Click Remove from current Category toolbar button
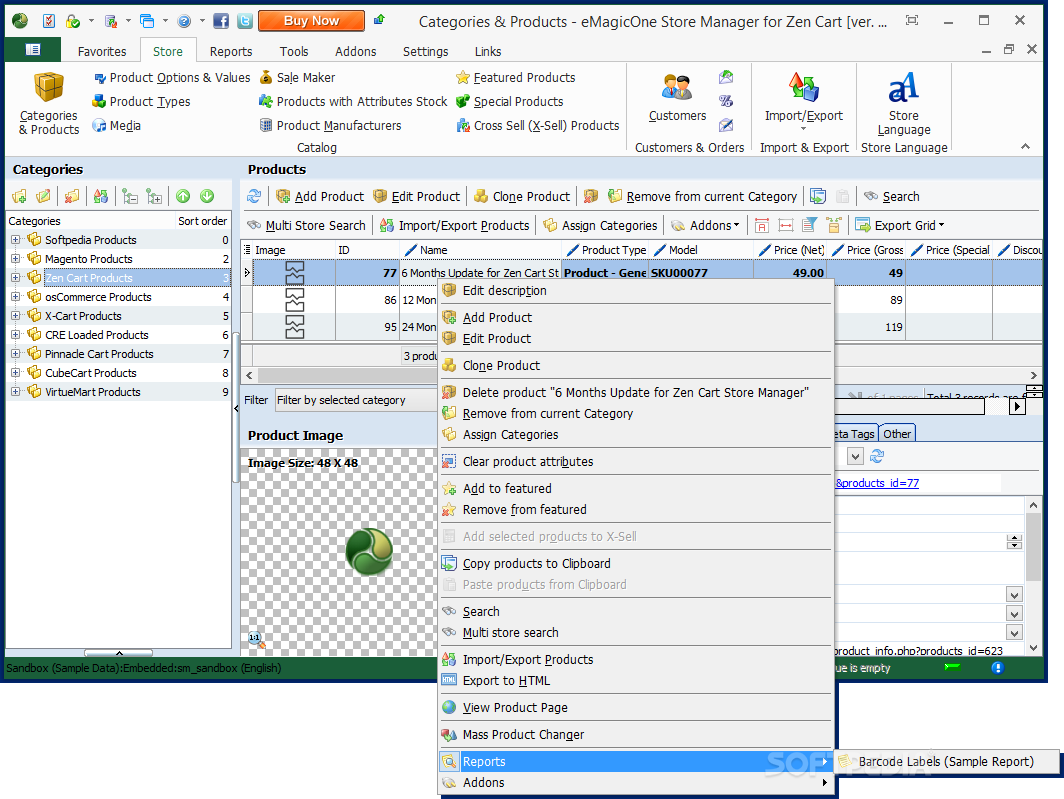 coord(702,196)
